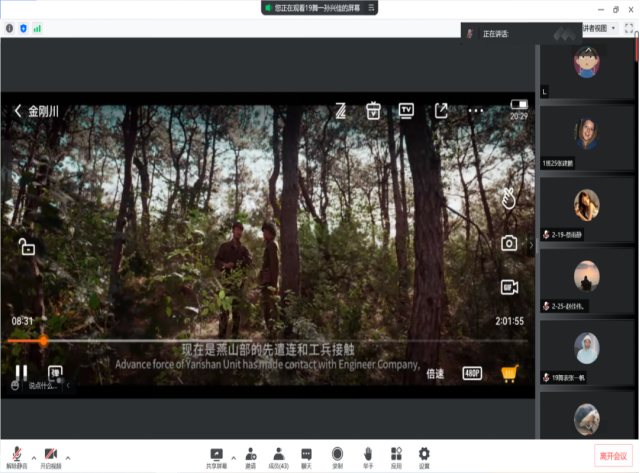
Task: Take a screenshot with the camera icon
Action: click(509, 243)
